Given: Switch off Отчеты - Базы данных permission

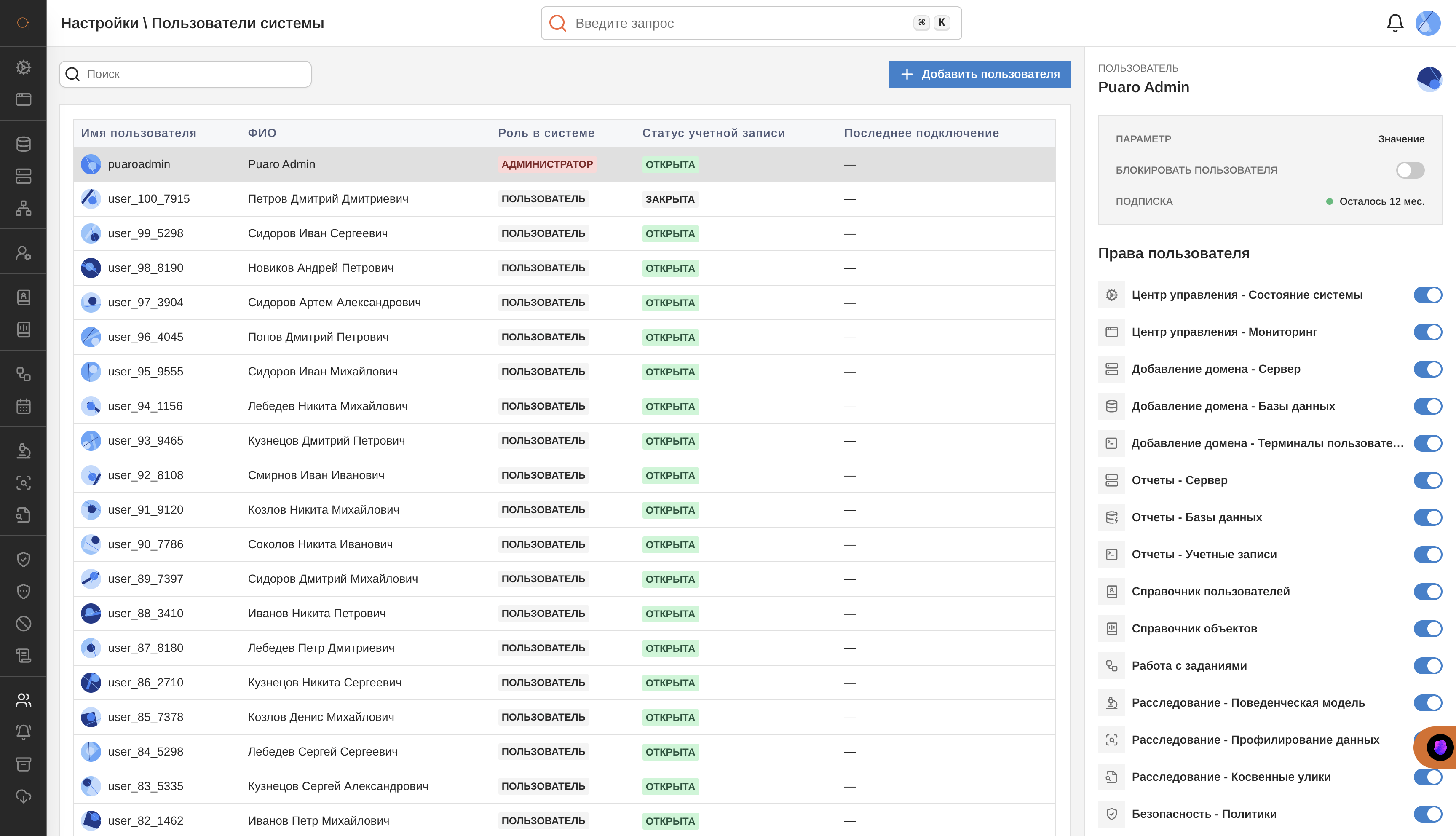Looking at the screenshot, I should coord(1427,517).
